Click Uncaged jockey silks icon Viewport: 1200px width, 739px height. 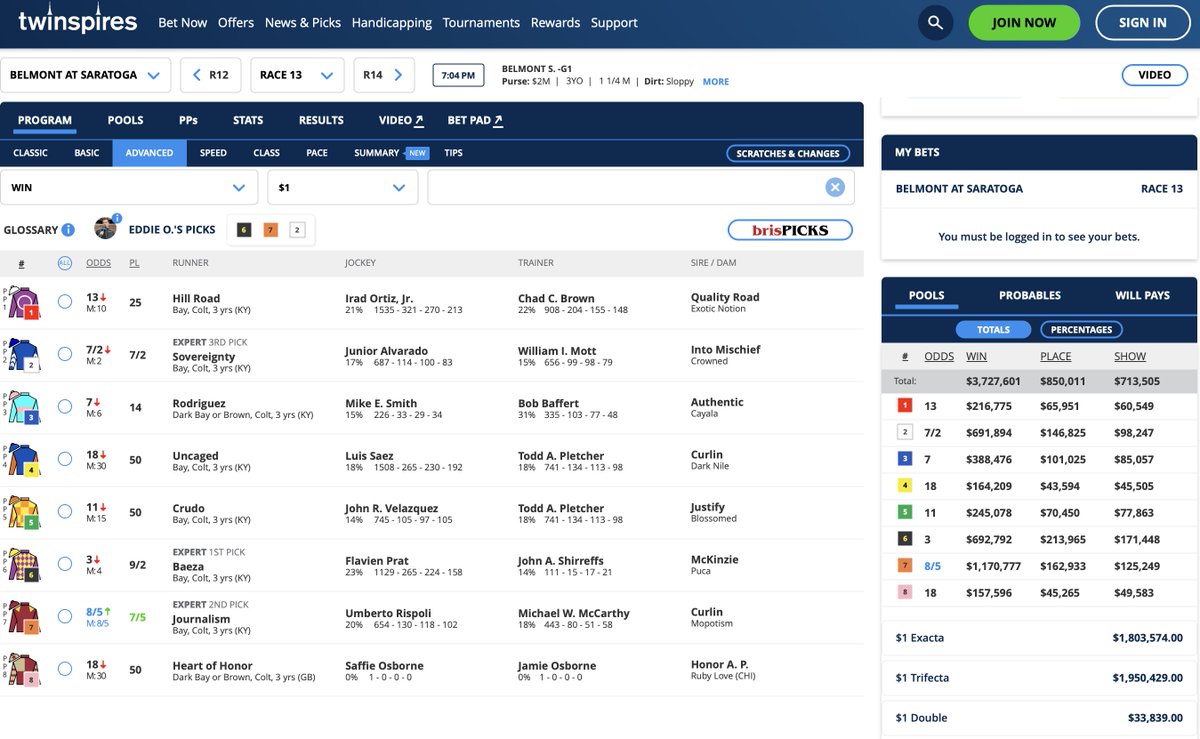22,460
